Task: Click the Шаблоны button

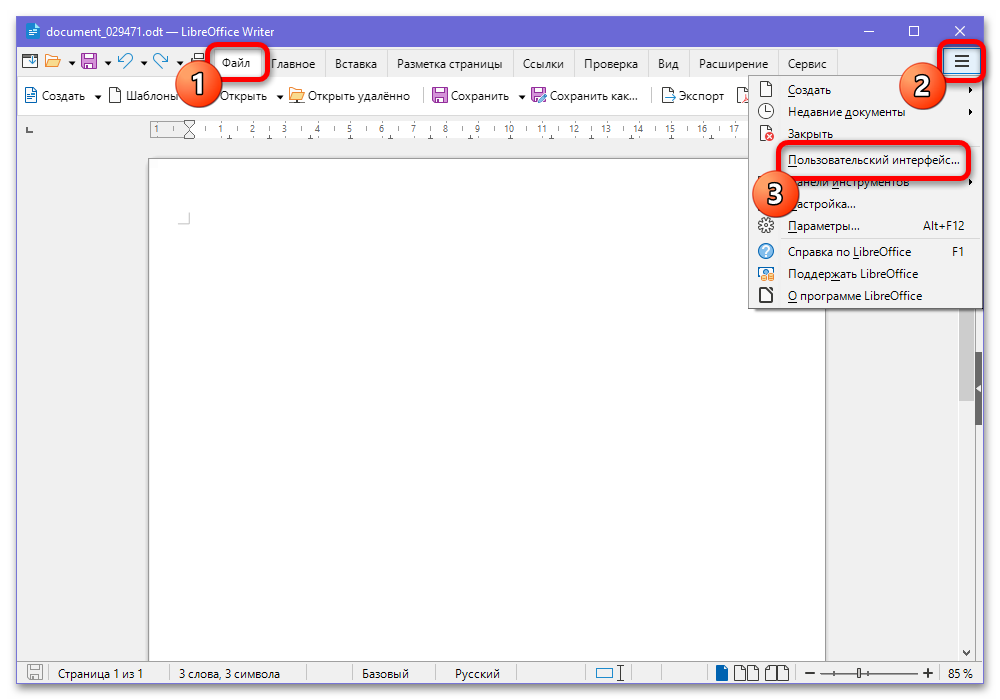Action: [x=143, y=96]
